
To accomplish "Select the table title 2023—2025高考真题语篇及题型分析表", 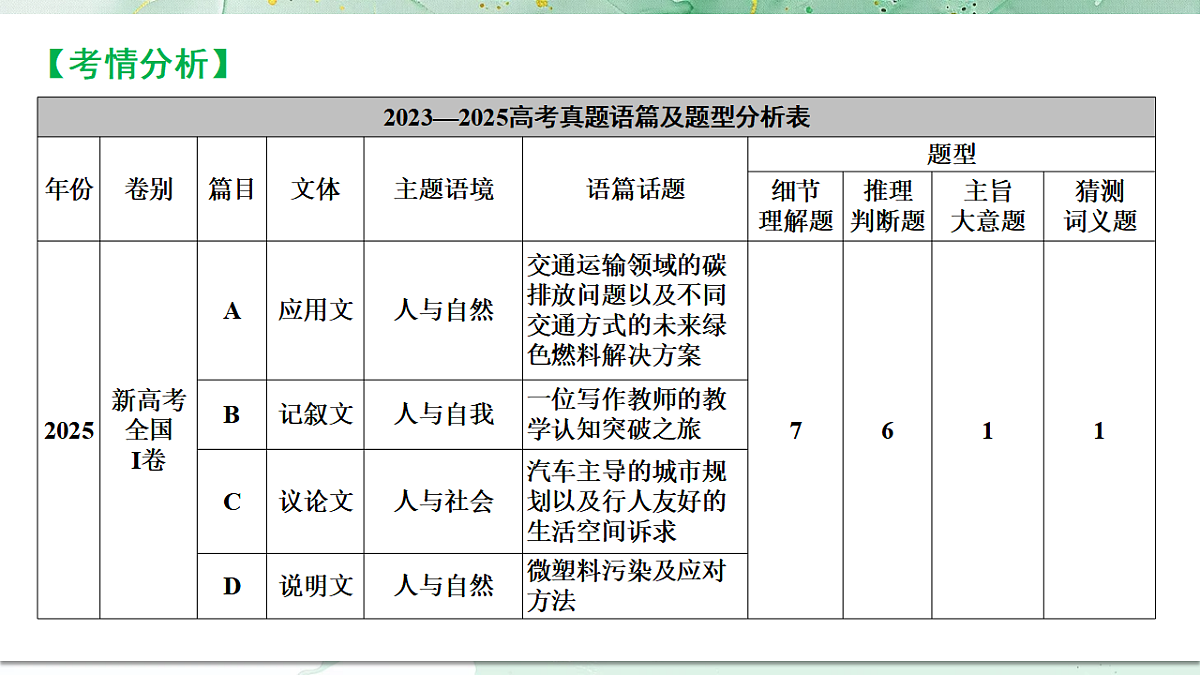I will (x=596, y=118).
